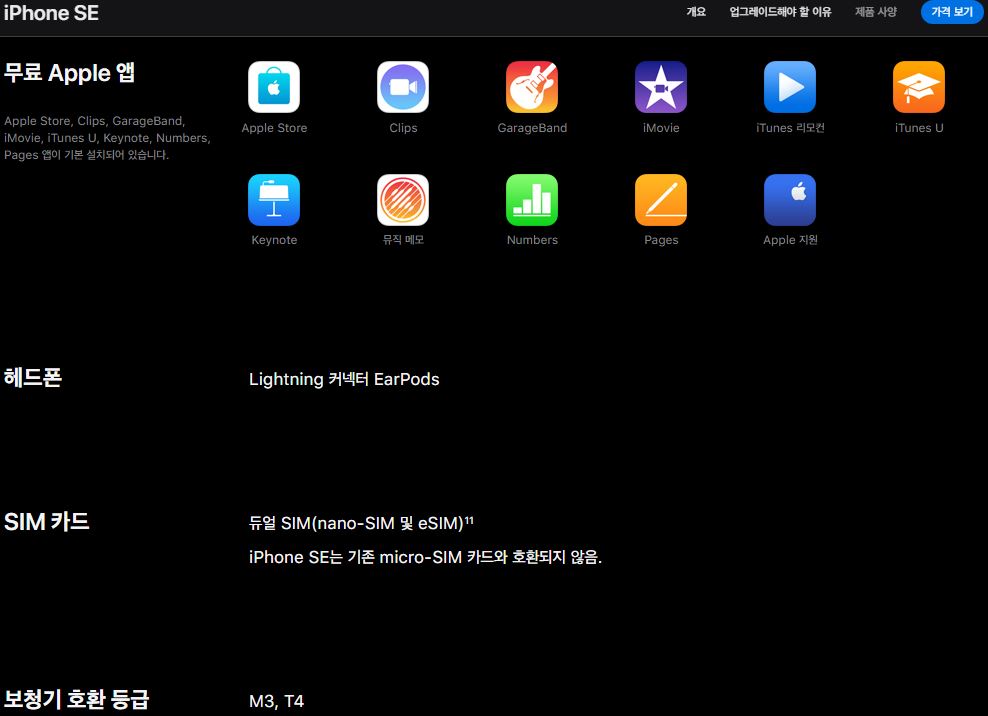
Task: Click the iTunes U label text
Action: point(919,128)
